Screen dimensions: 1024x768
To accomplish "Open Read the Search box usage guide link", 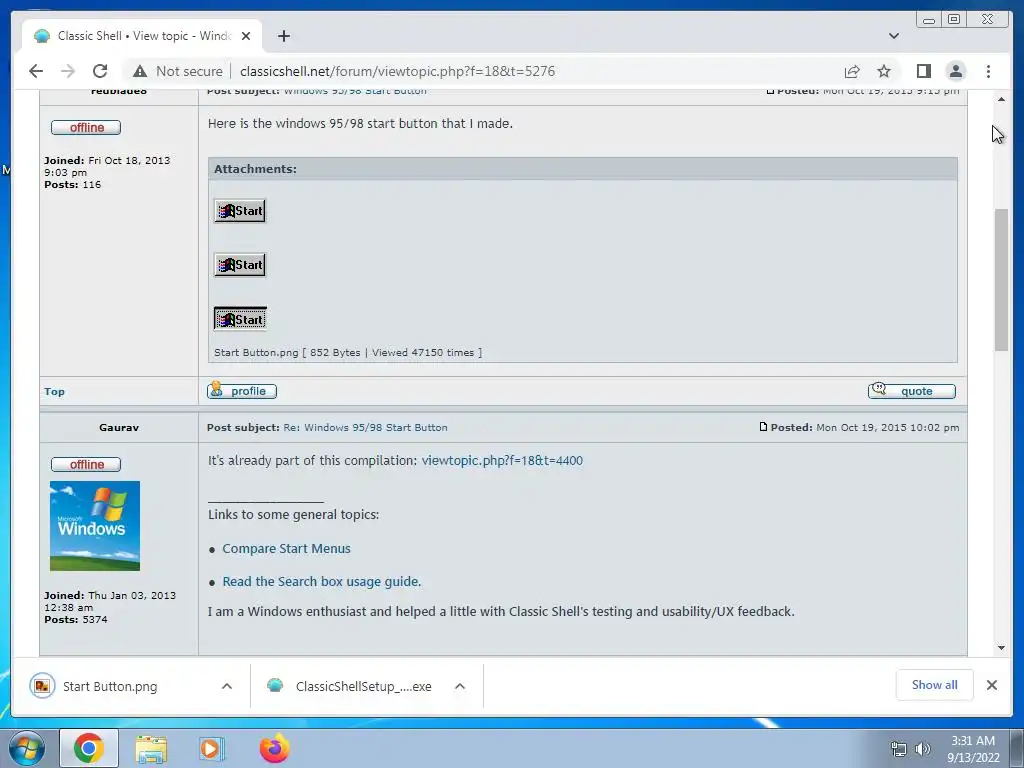I will point(321,581).
